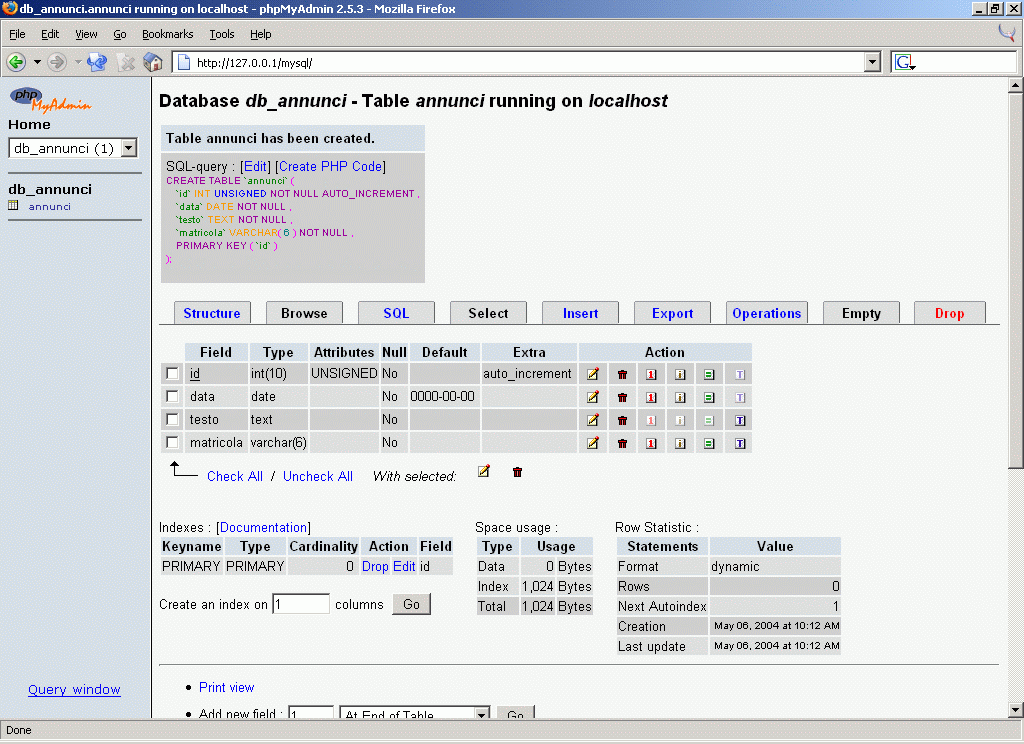
Task: Select the testo field checkbox
Action: pos(173,420)
